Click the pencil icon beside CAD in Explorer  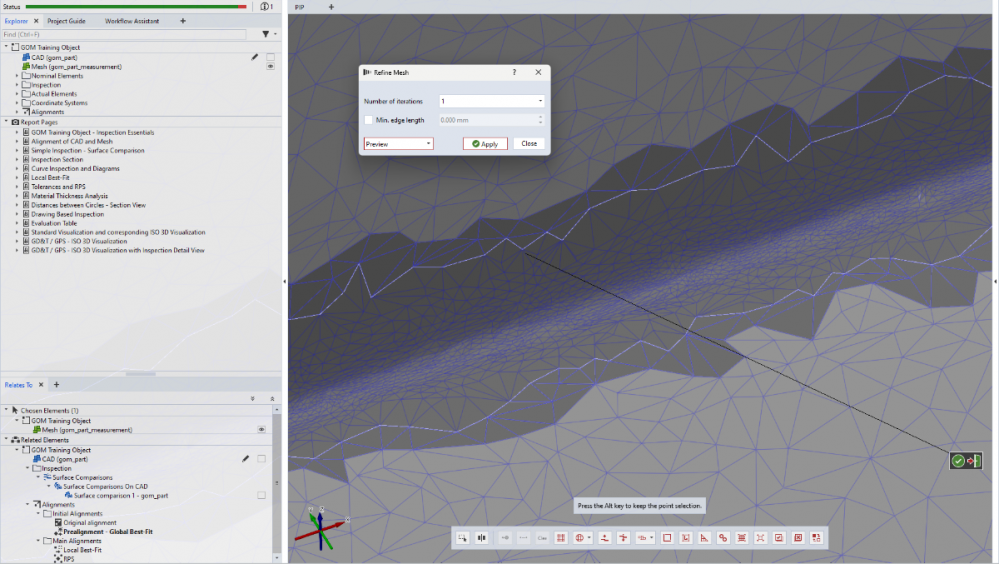pos(255,57)
